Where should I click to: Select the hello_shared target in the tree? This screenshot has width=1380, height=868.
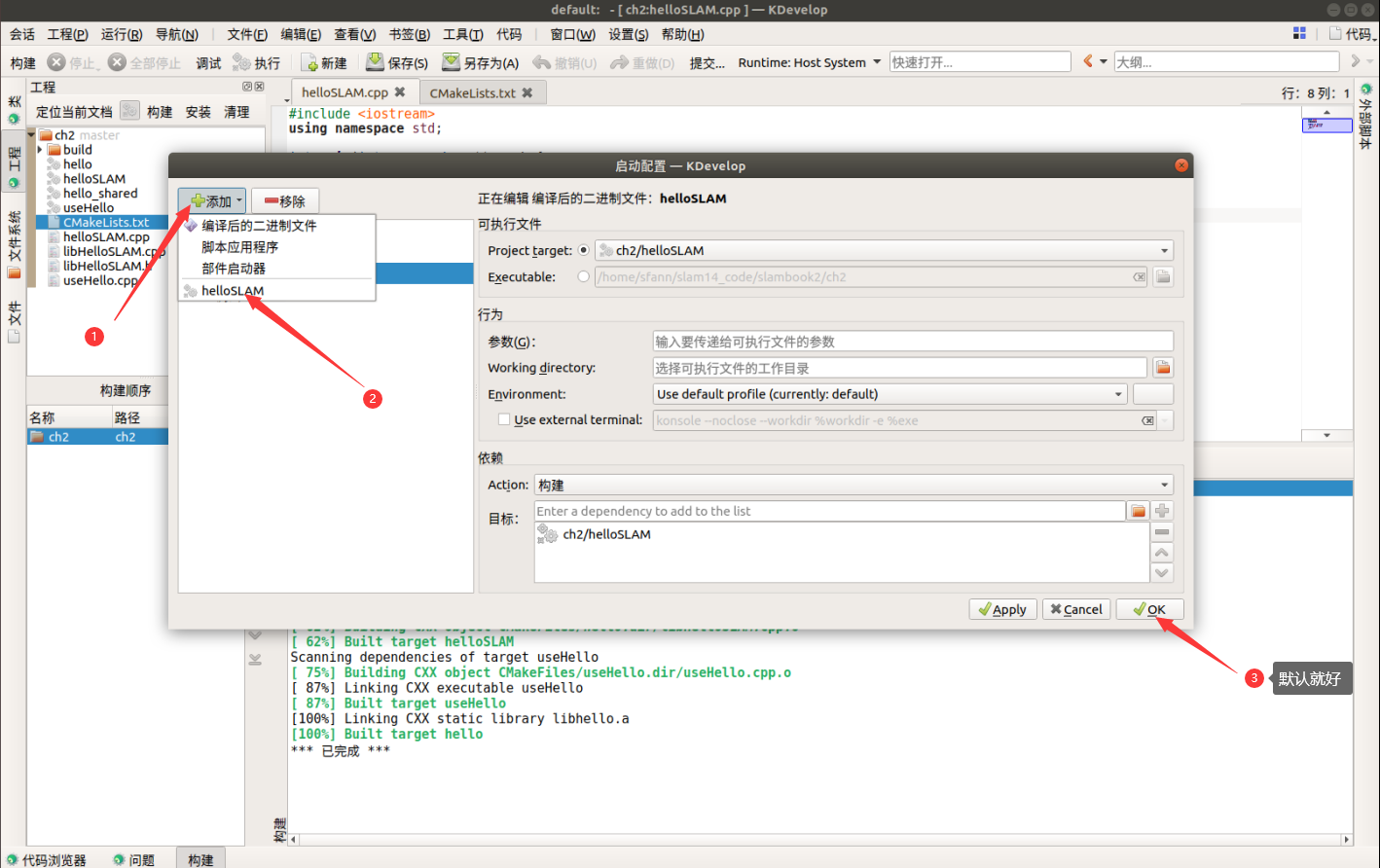pos(100,193)
